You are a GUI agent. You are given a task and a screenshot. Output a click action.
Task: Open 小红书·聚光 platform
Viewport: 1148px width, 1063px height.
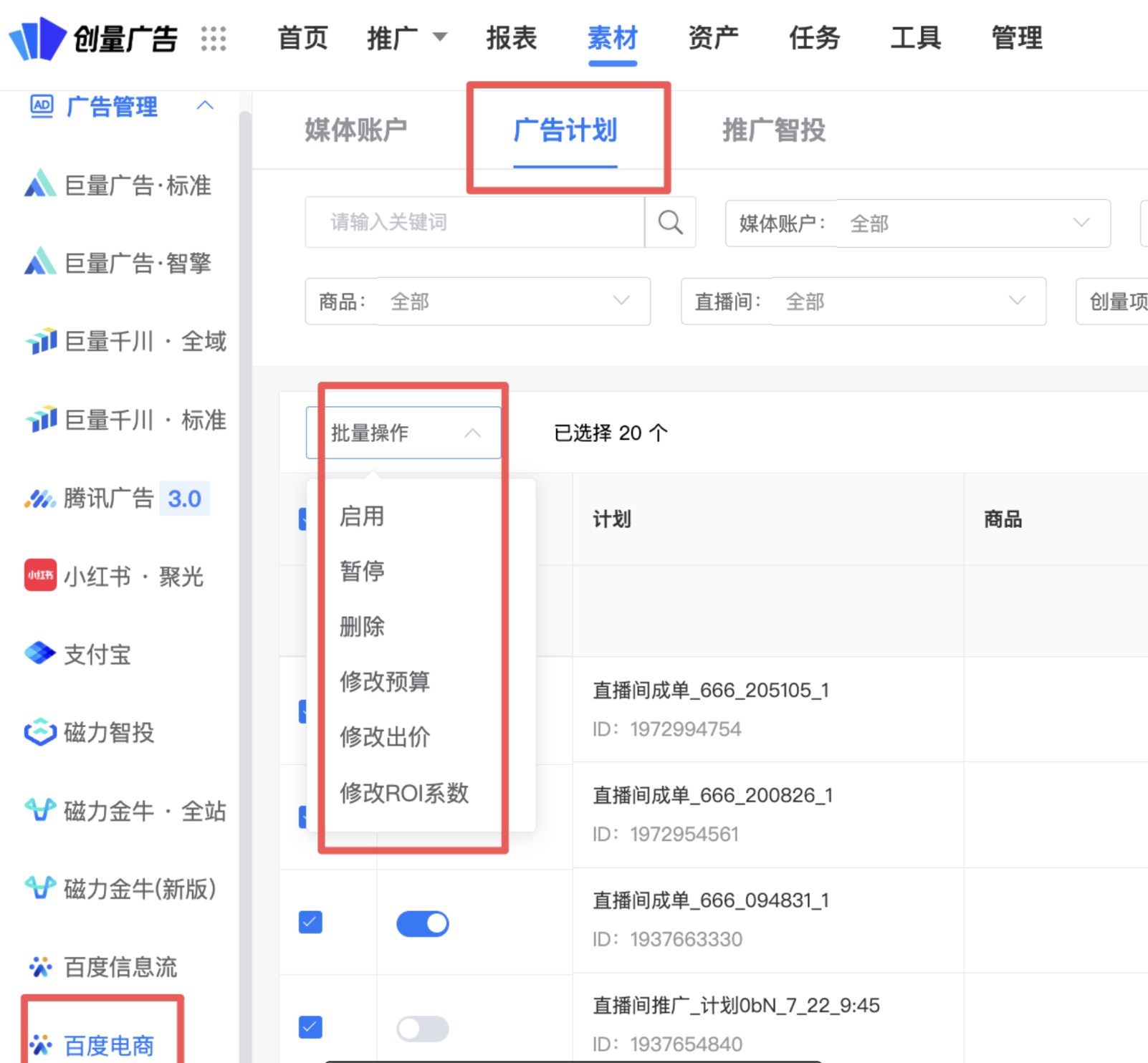coord(115,576)
